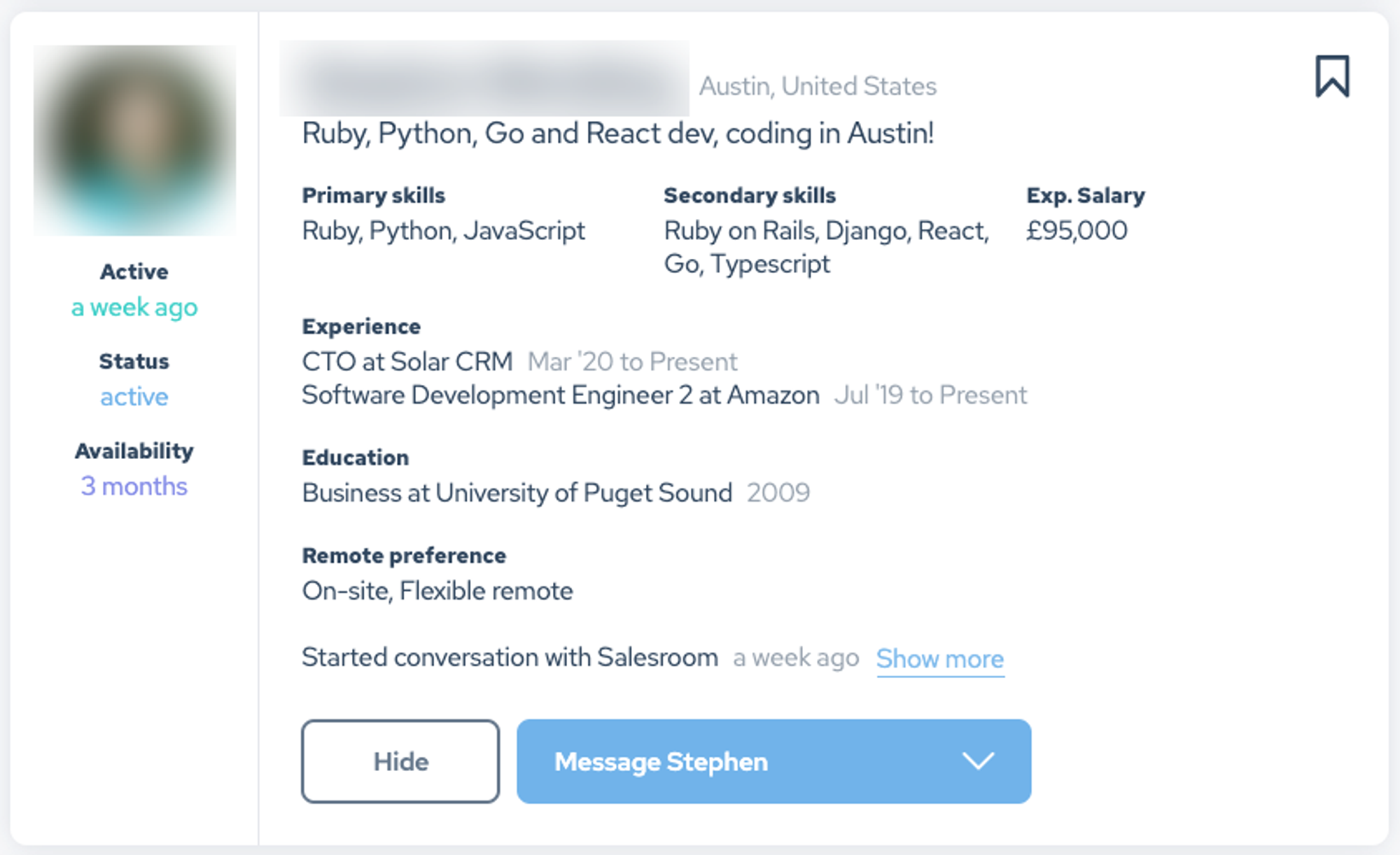
Task: Open the blurred candidate profile photo
Action: click(x=135, y=140)
